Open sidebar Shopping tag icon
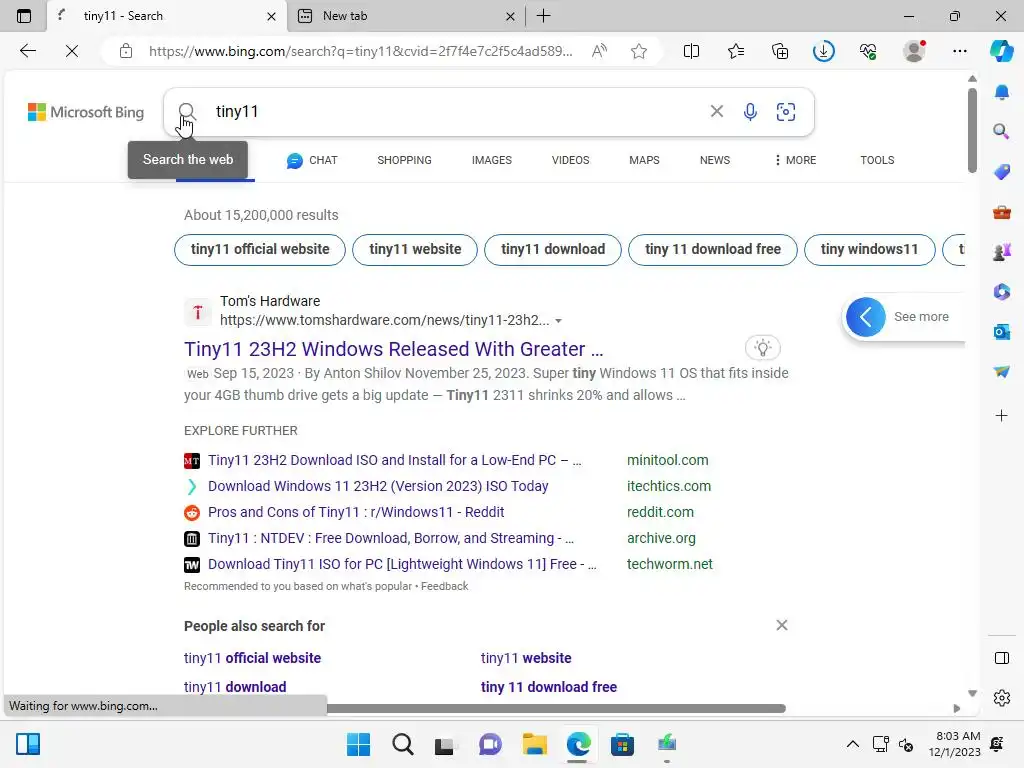Viewport: 1024px width, 768px height. point(1002,172)
